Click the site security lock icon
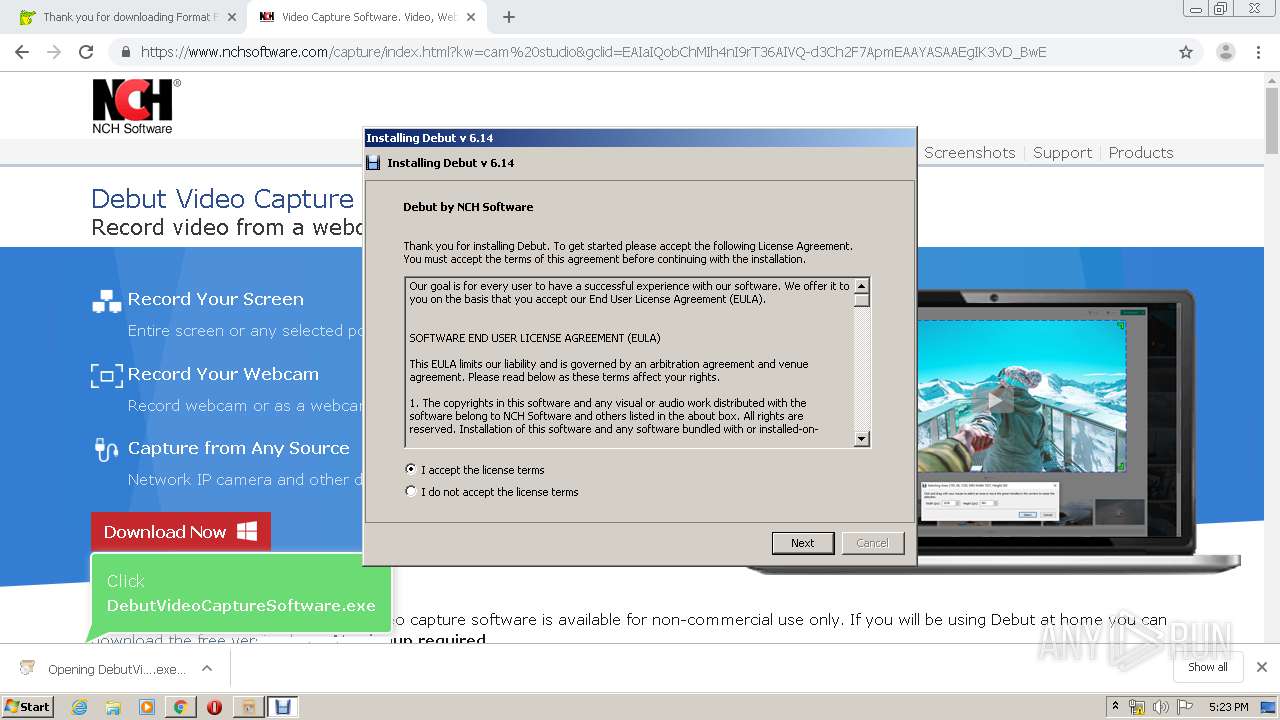The width and height of the screenshot is (1280, 720). coord(125,52)
